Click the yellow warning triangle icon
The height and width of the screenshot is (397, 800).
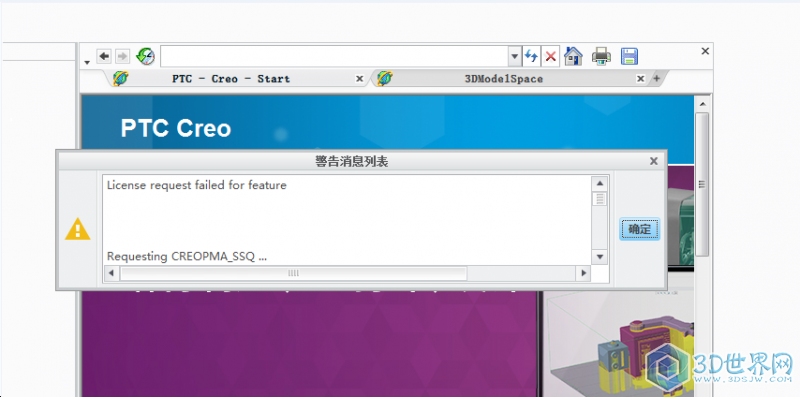(78, 229)
